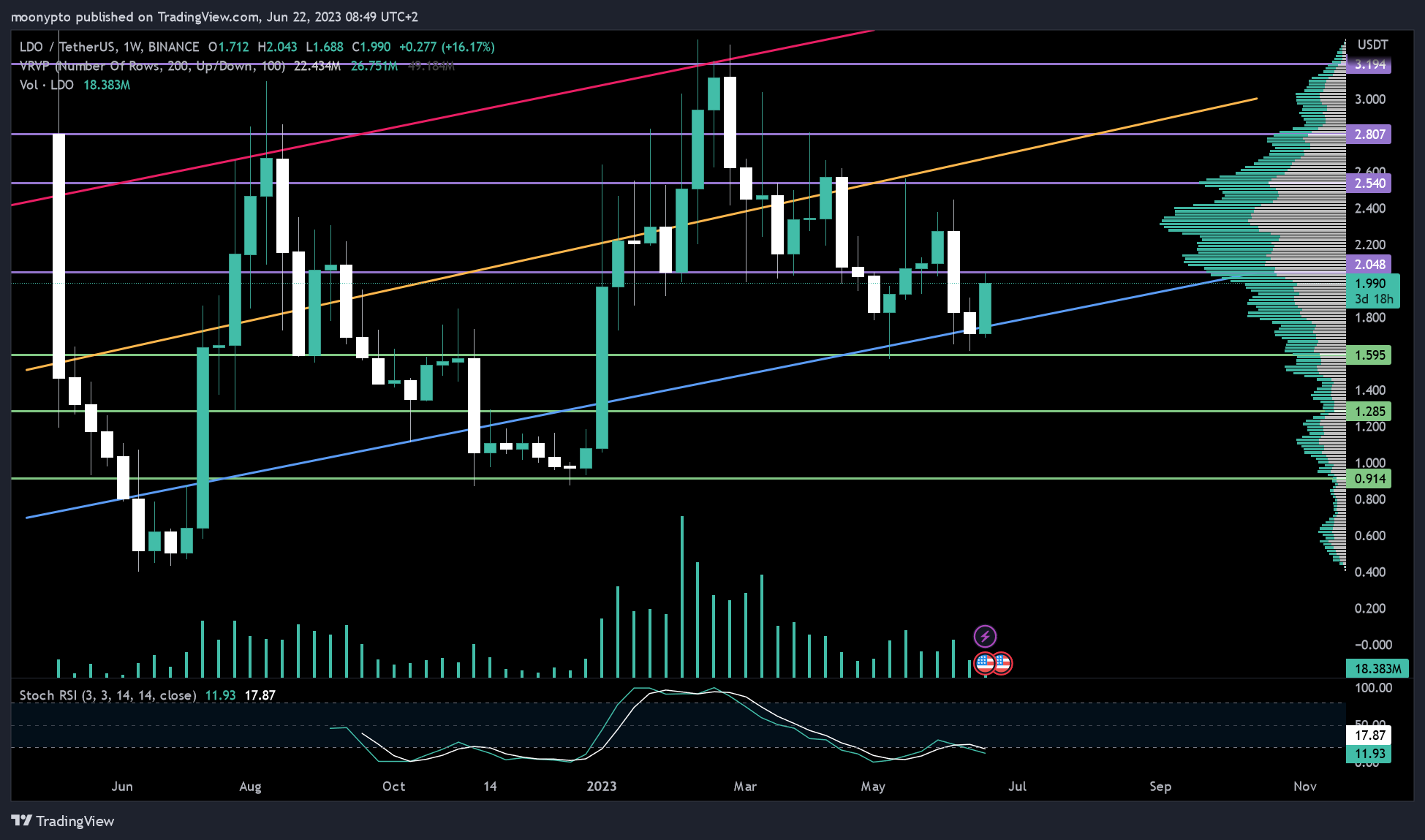This screenshot has width=1425, height=840.
Task: Click the purple 2.540 price level label
Action: [1369, 183]
